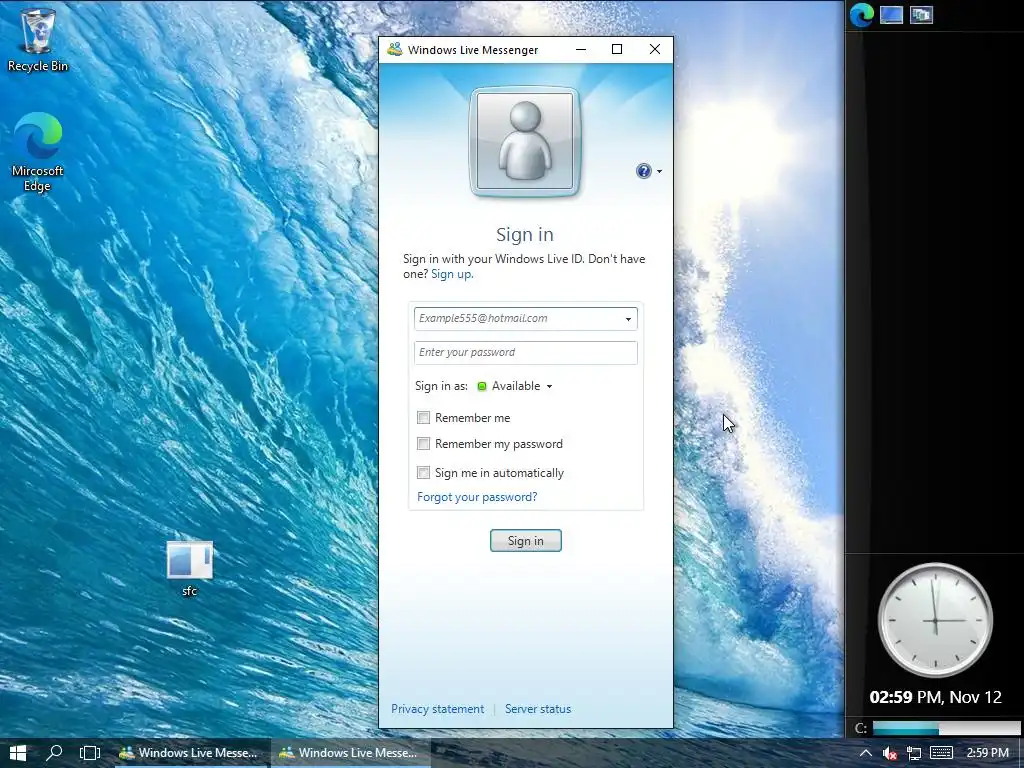Screen dimensions: 1024x768
Task: Click the C: drive usage bar
Action: point(946,728)
